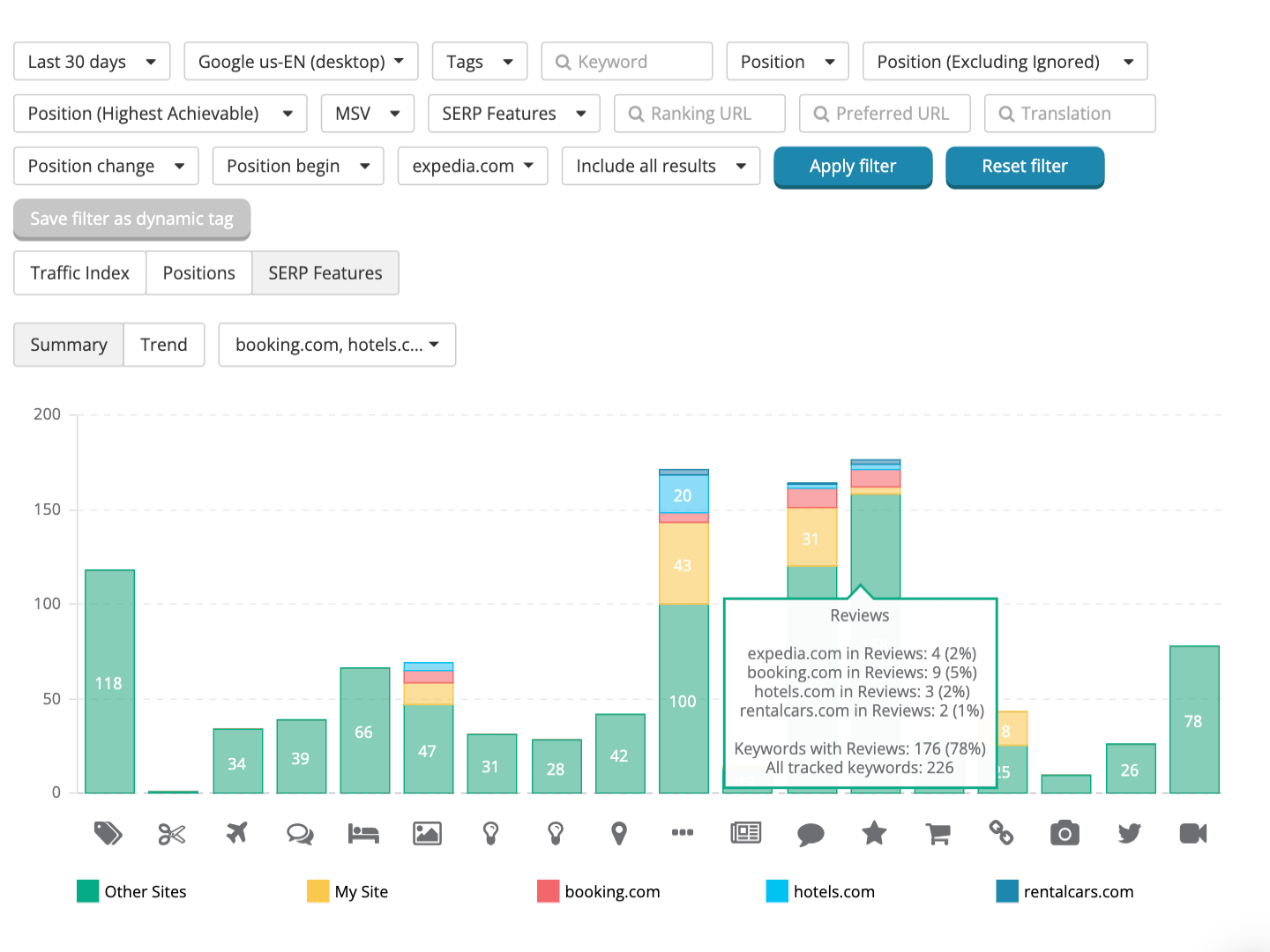Expand the MSV dropdown
The height and width of the screenshot is (952, 1270).
pos(368,114)
